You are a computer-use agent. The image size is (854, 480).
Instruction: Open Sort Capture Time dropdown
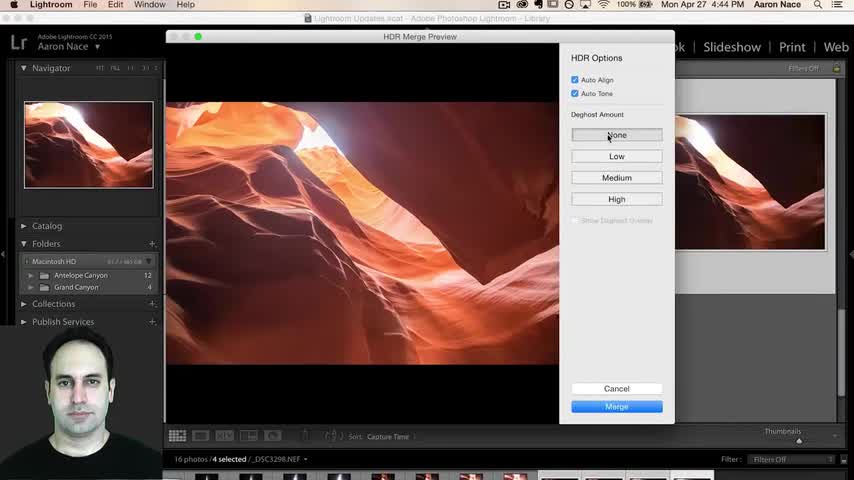pyautogui.click(x=389, y=437)
